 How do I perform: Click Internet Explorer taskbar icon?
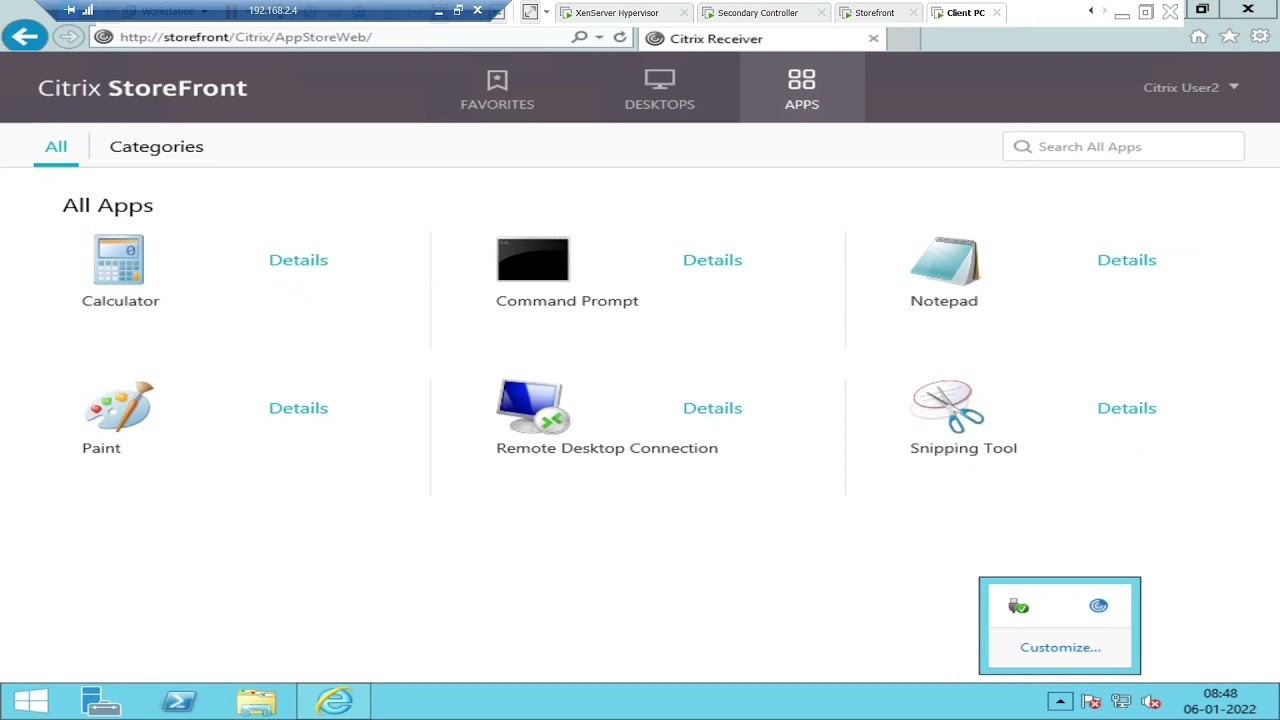pyautogui.click(x=334, y=702)
